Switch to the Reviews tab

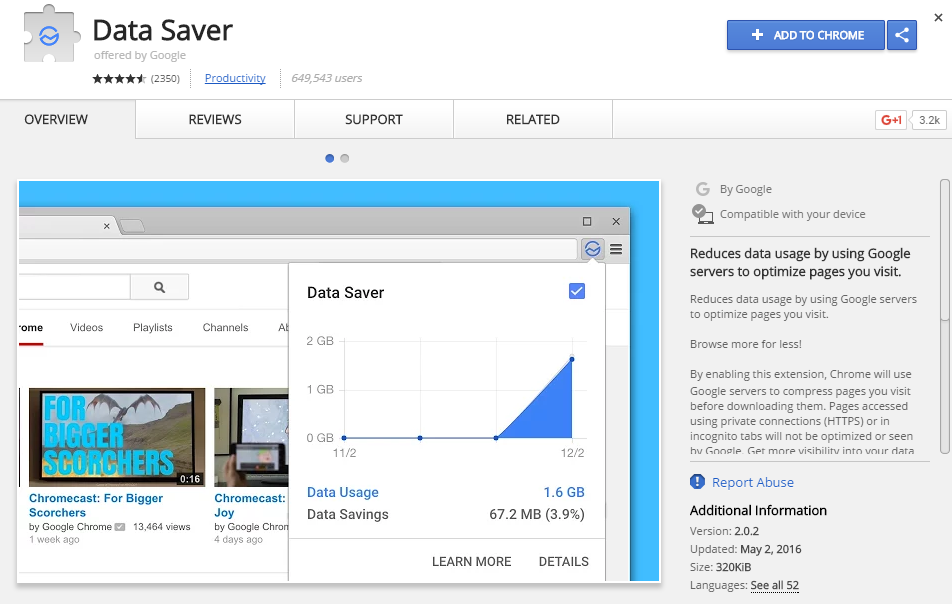click(x=215, y=120)
